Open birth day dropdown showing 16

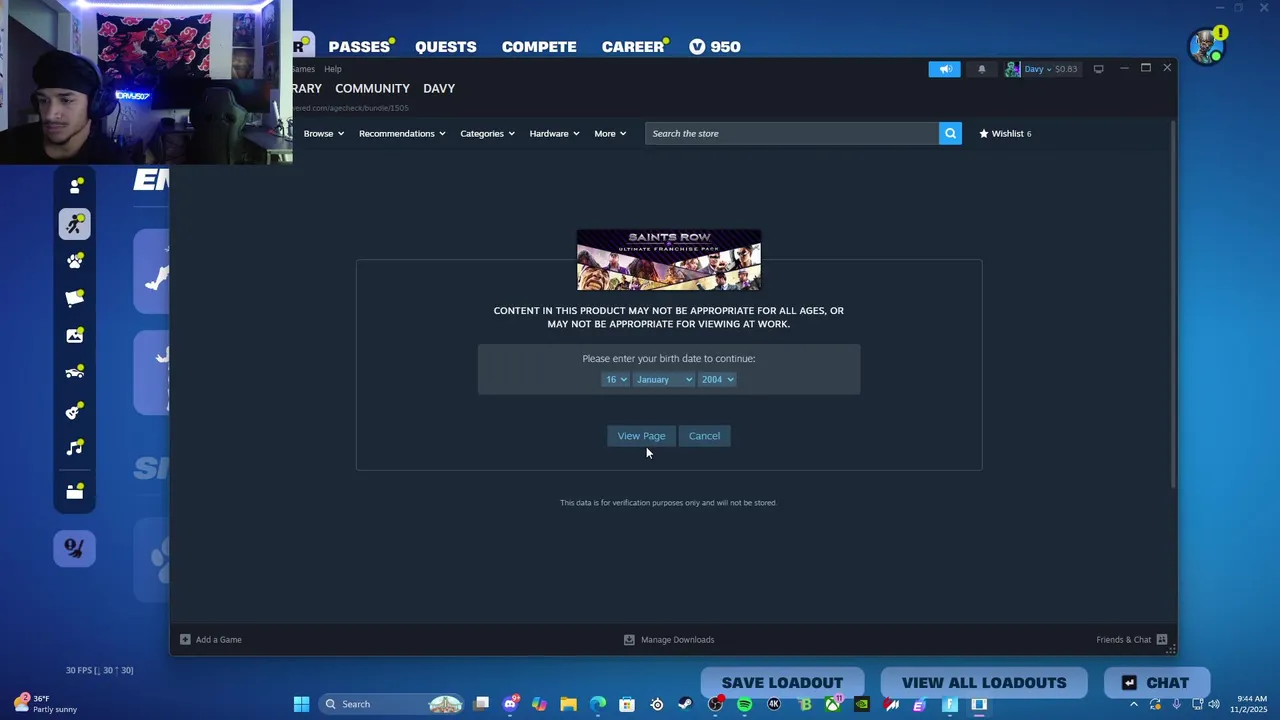[x=615, y=379]
